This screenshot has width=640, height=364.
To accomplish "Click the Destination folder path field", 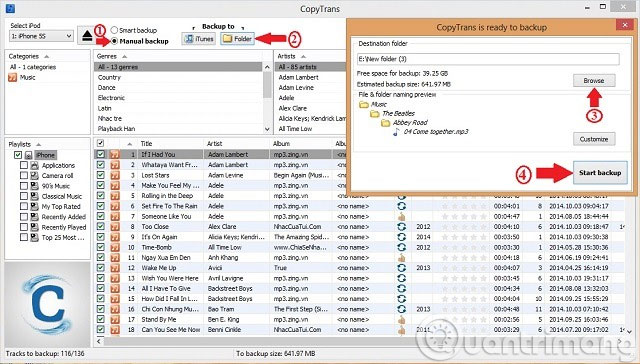I will pyautogui.click(x=488, y=59).
